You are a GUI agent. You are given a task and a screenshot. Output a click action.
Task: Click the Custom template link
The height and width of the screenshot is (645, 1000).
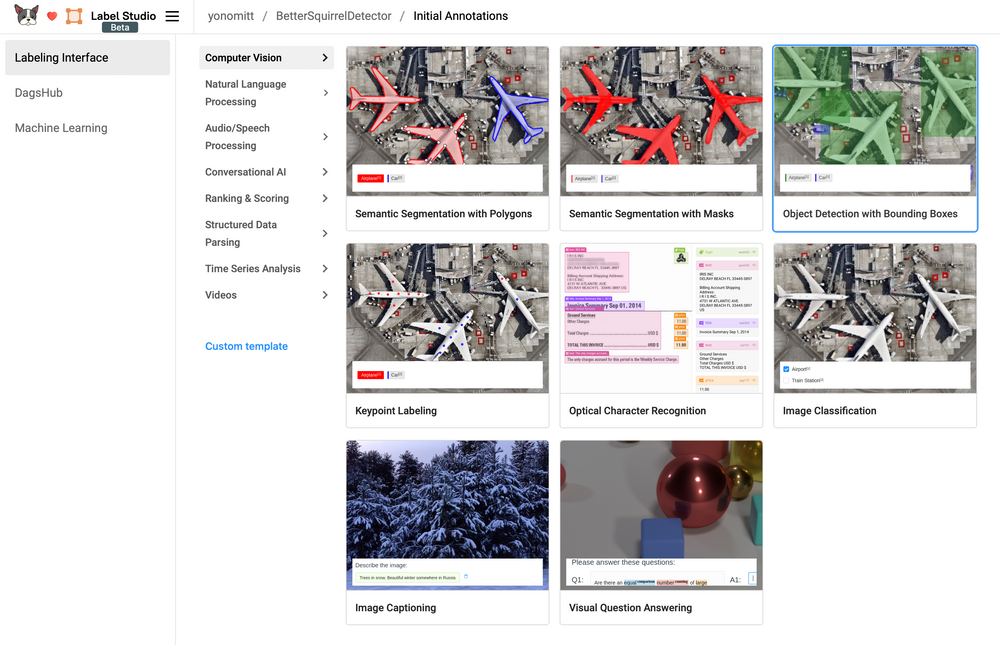(245, 345)
